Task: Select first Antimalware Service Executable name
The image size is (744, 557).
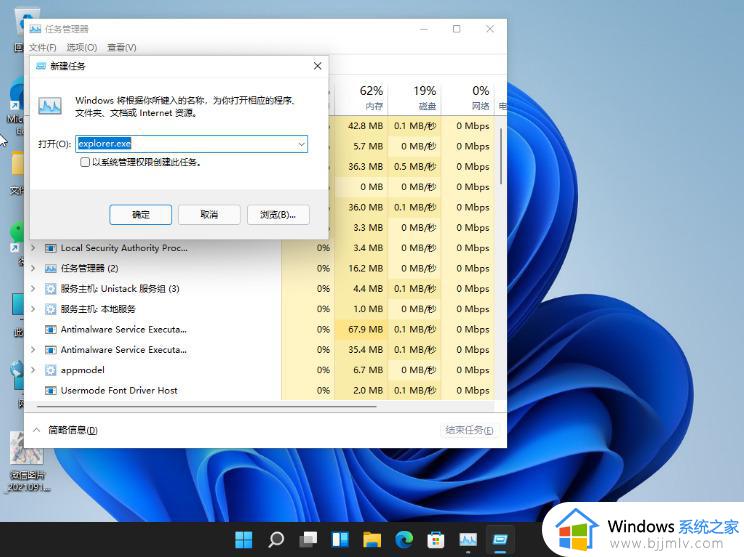Action: pos(123,329)
